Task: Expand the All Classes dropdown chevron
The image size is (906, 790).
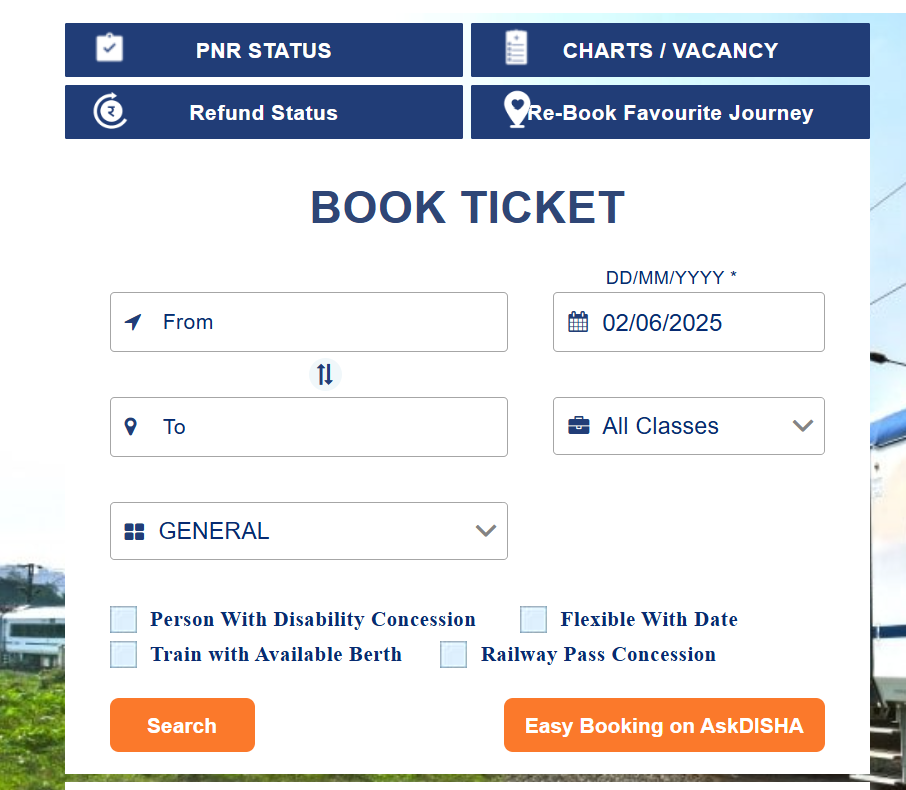Action: click(x=803, y=426)
